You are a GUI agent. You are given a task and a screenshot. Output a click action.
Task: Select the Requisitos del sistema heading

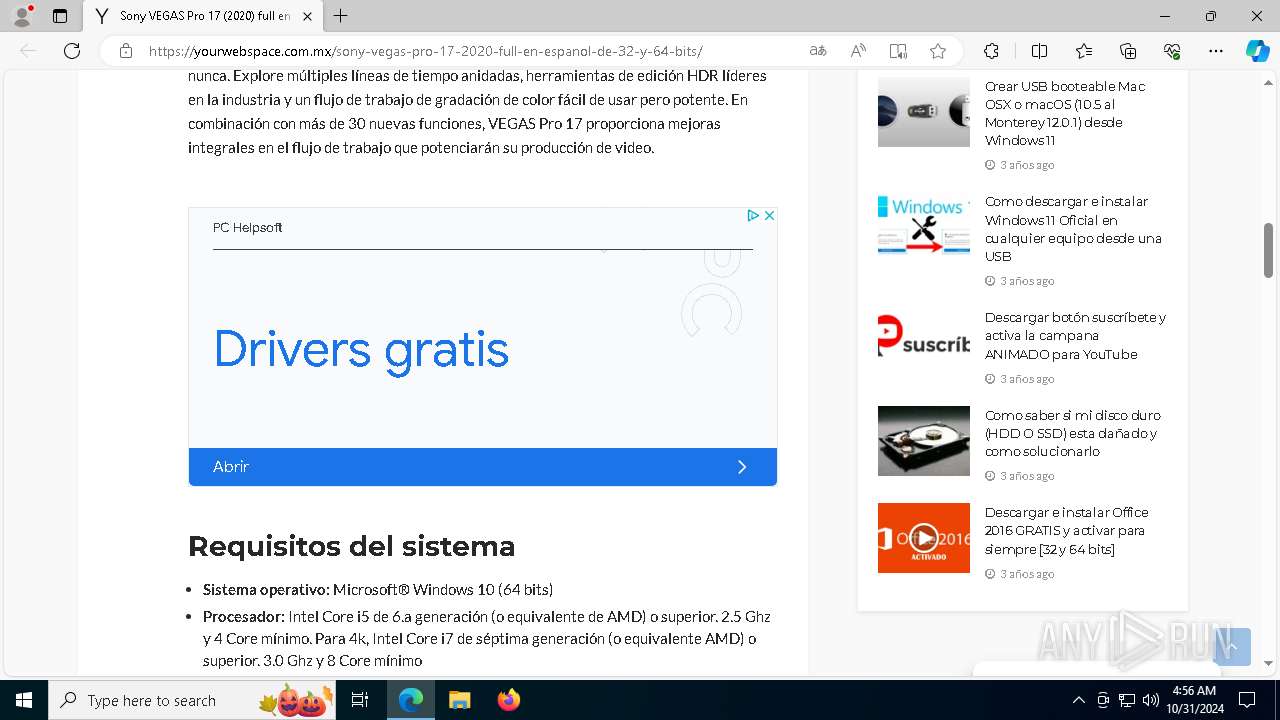352,547
